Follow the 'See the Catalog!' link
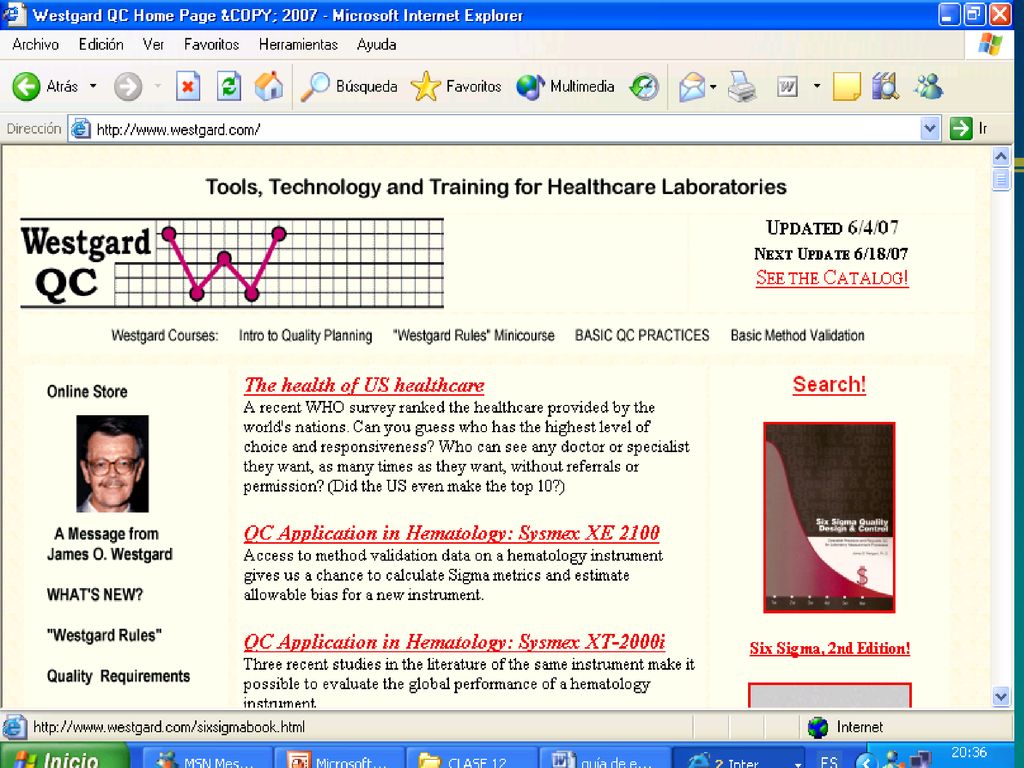Image resolution: width=1024 pixels, height=768 pixels. [x=832, y=278]
